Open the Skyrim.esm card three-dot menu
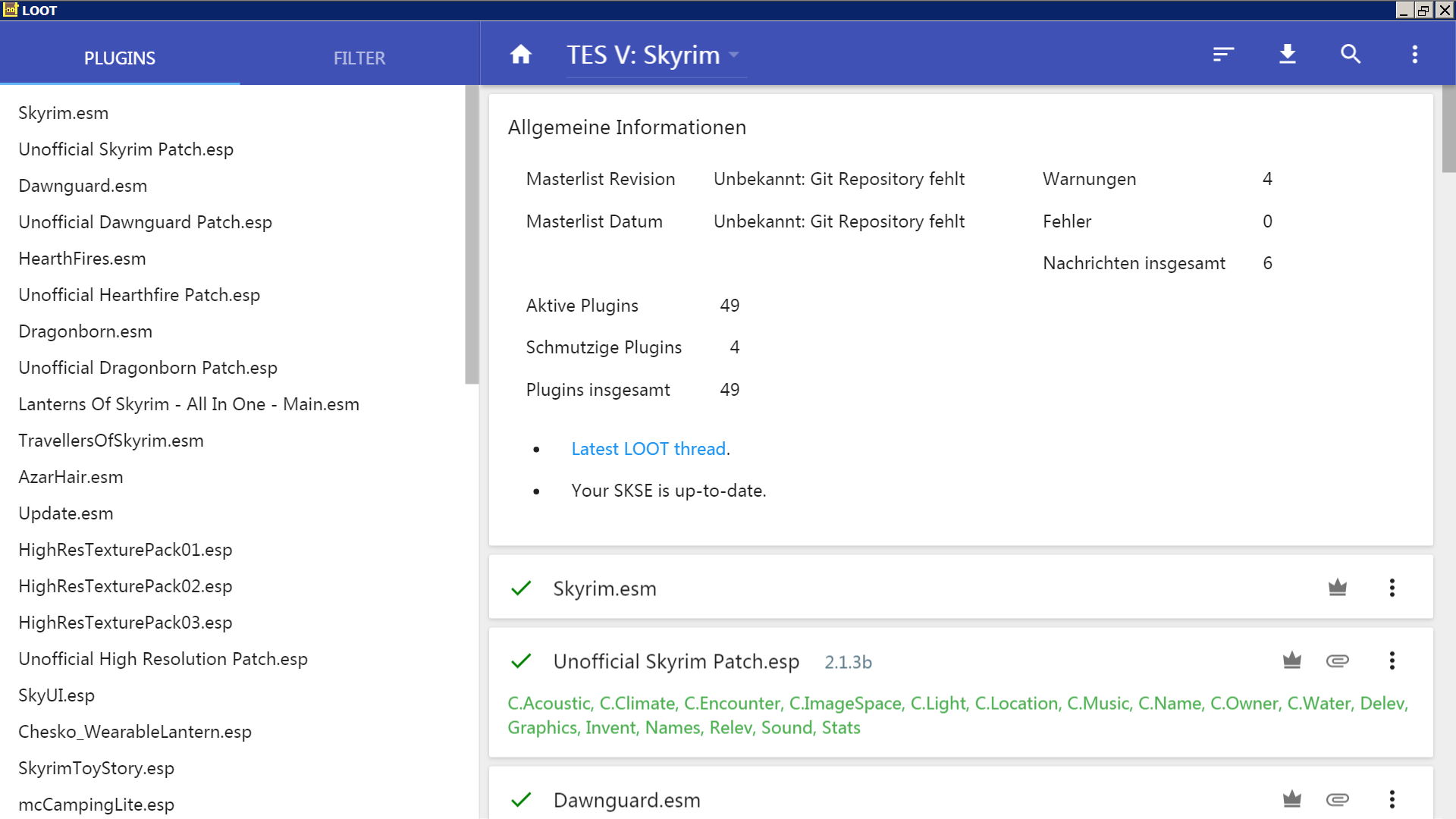The height and width of the screenshot is (819, 1456). click(1392, 588)
